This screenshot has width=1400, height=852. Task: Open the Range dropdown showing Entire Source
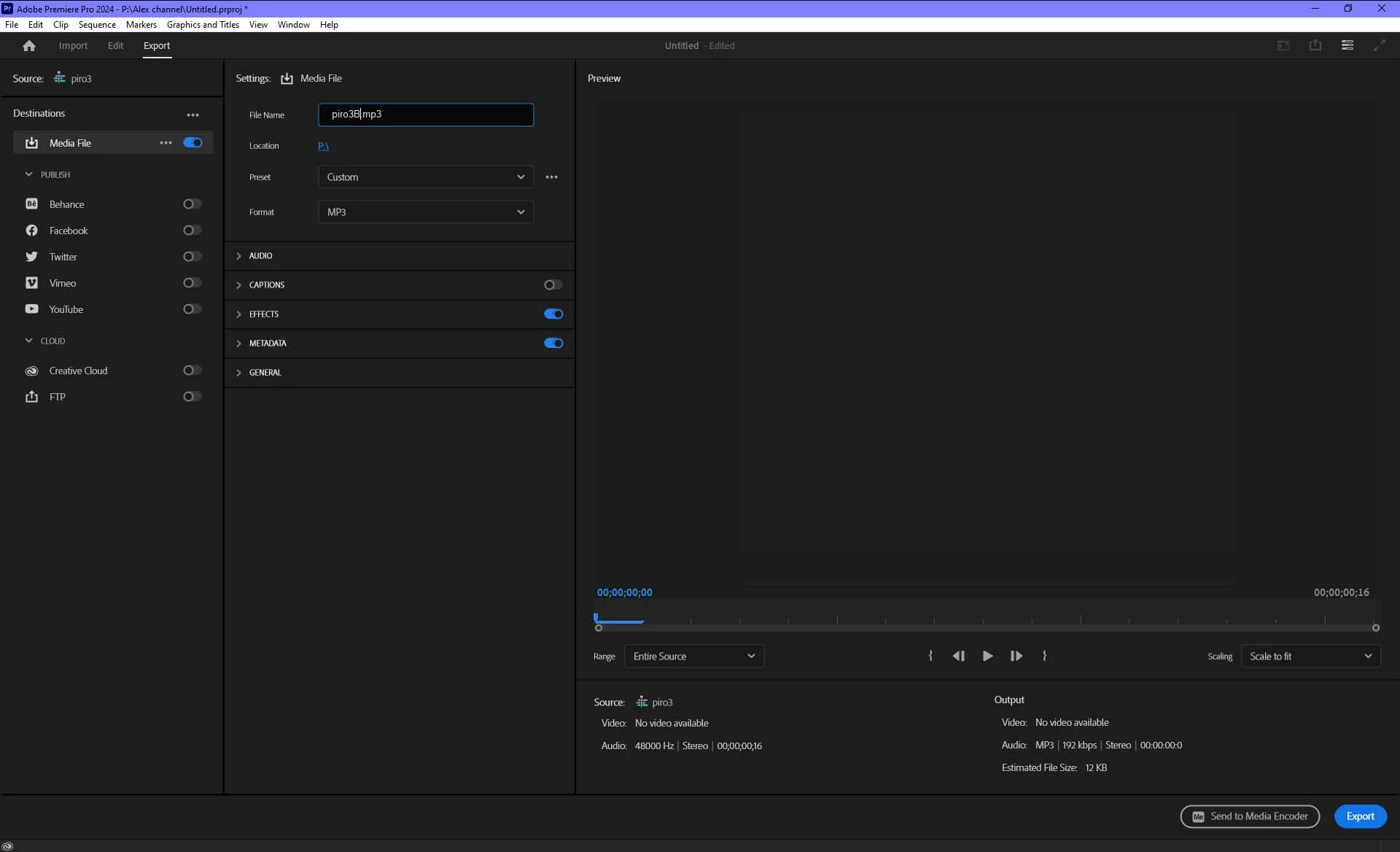point(693,657)
